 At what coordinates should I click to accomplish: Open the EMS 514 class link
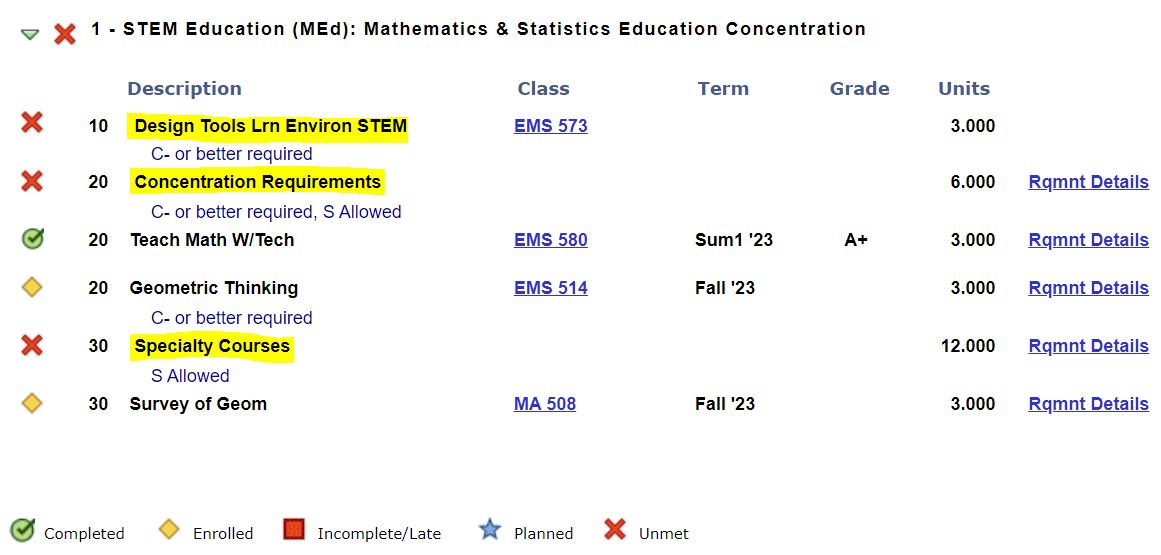click(550, 288)
